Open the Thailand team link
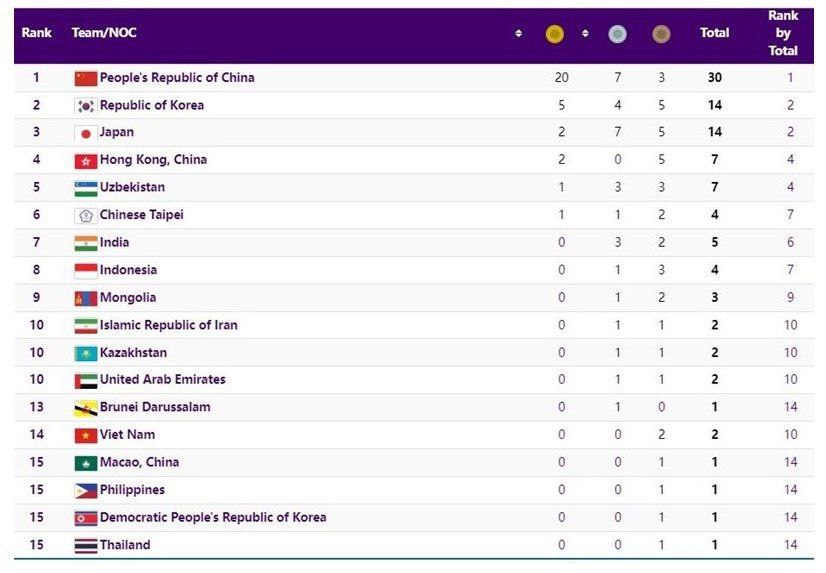 125,545
